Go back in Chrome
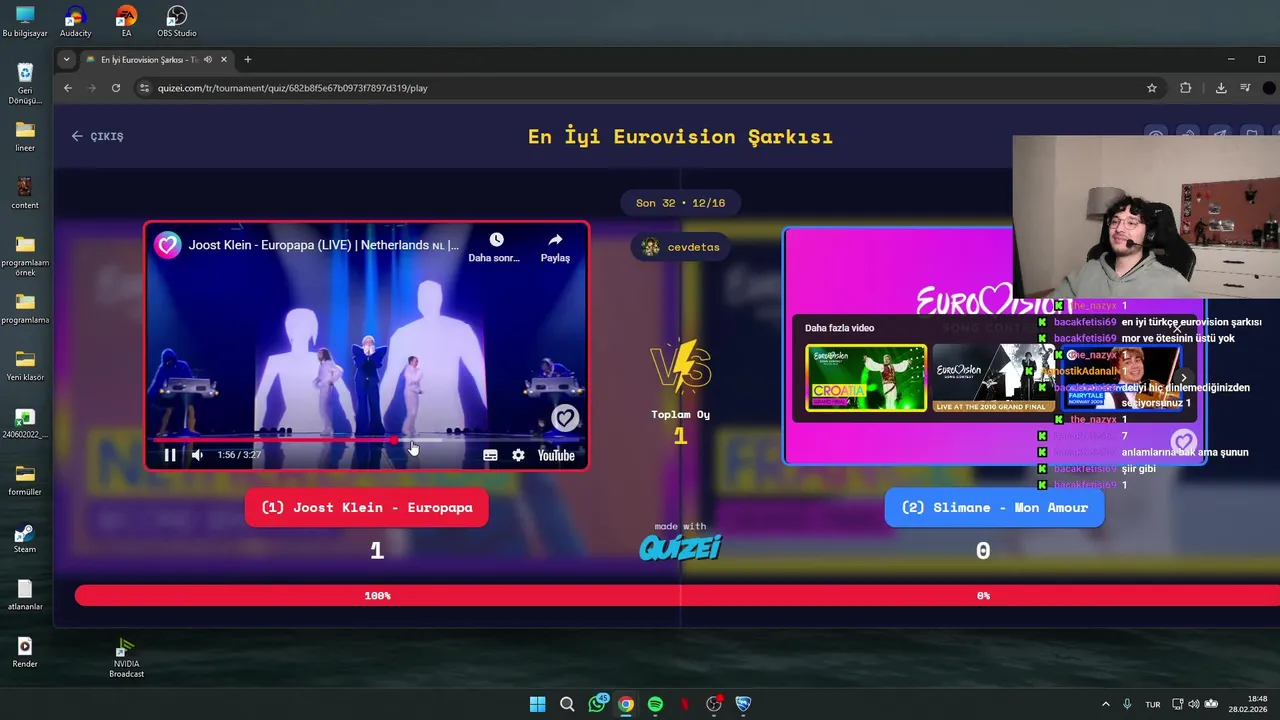Image resolution: width=1280 pixels, height=720 pixels. click(x=68, y=88)
